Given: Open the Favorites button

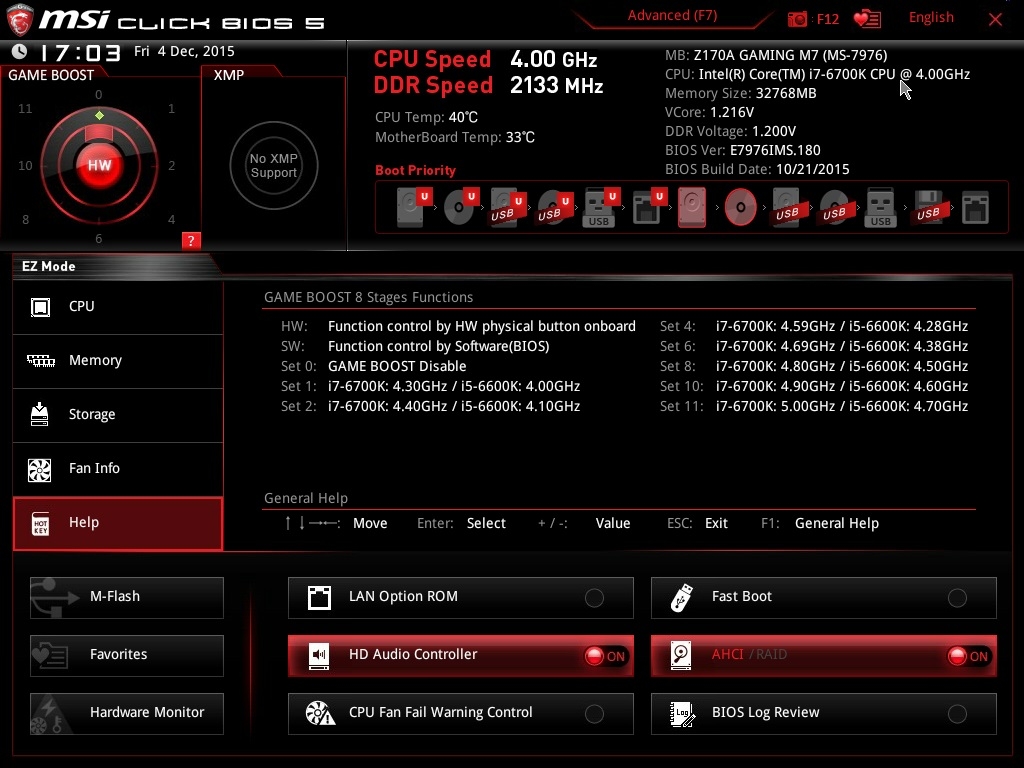Looking at the screenshot, I should click(x=127, y=656).
